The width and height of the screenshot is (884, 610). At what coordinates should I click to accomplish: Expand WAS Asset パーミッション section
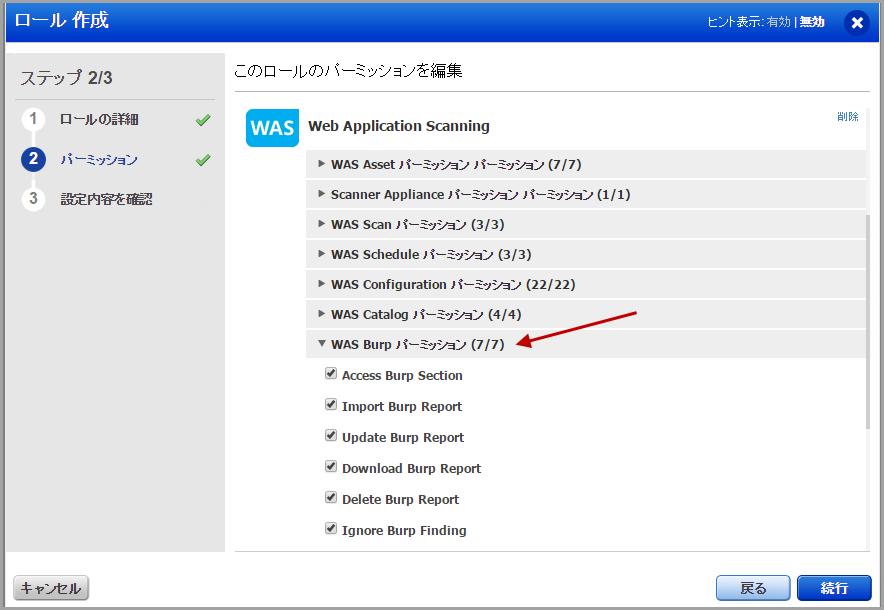(x=322, y=164)
